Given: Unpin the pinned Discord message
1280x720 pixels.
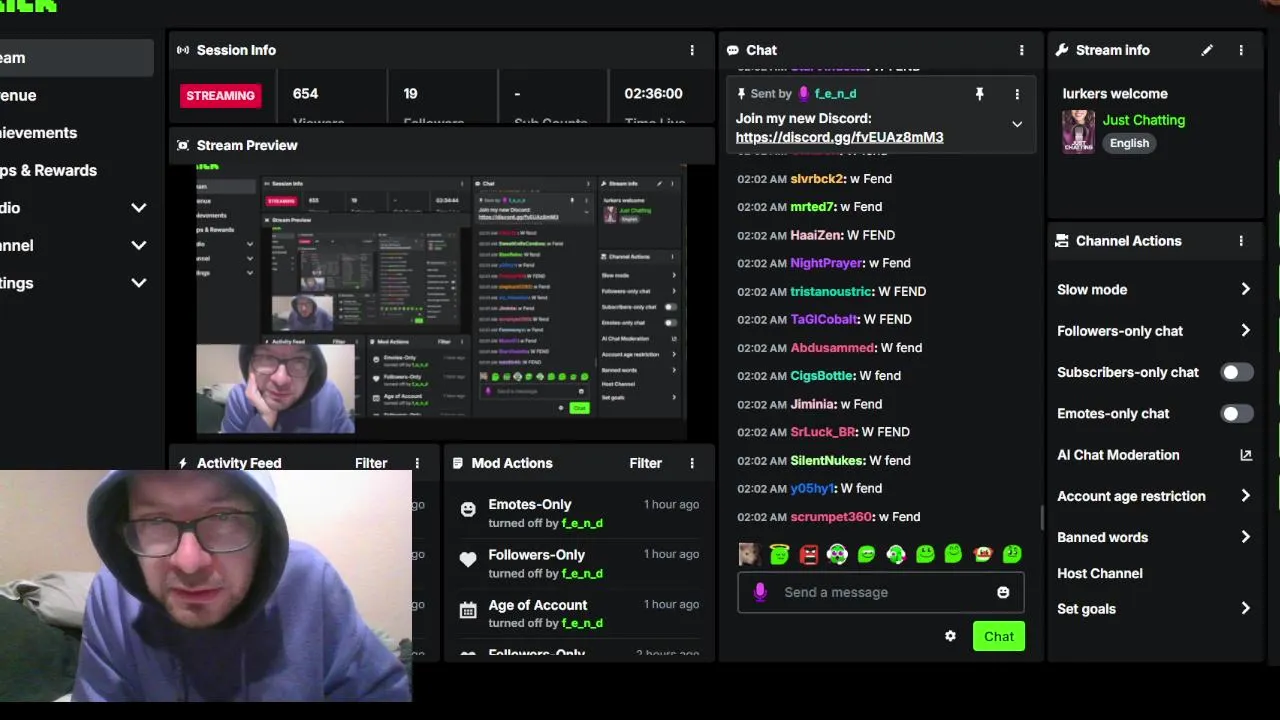Looking at the screenshot, I should tap(979, 94).
